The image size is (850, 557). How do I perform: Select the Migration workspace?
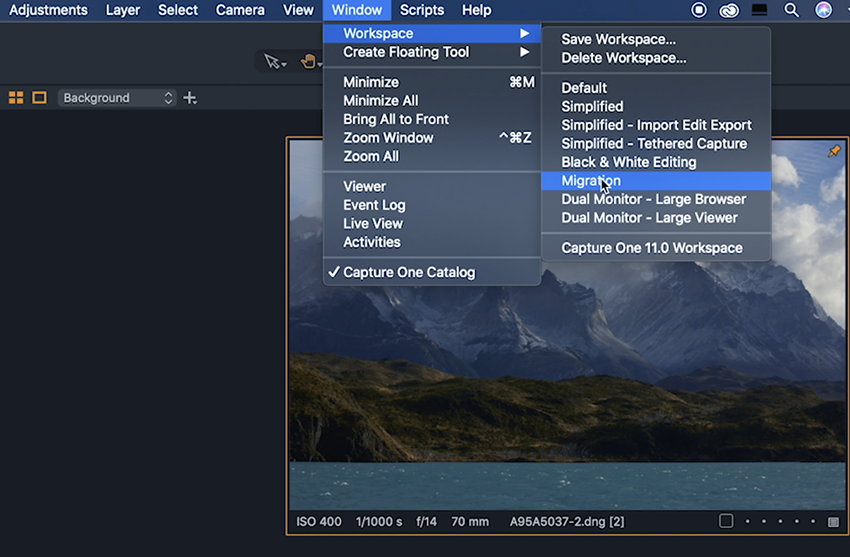pos(656,181)
